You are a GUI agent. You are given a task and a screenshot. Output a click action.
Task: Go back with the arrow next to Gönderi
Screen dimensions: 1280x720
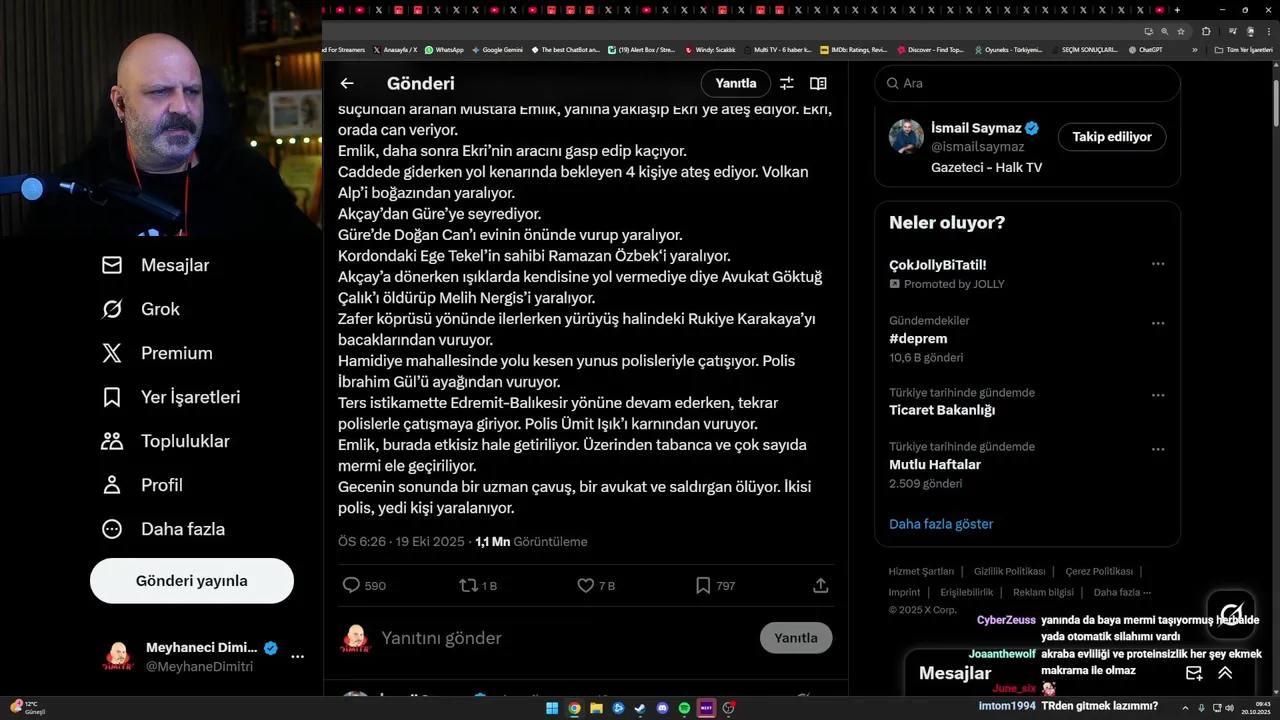click(347, 84)
